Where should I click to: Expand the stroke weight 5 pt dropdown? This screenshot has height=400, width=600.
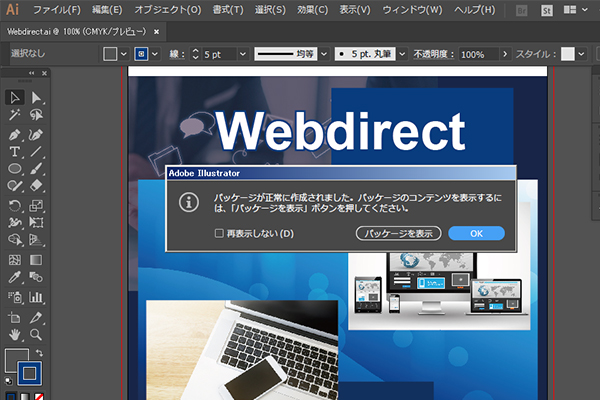pos(243,54)
